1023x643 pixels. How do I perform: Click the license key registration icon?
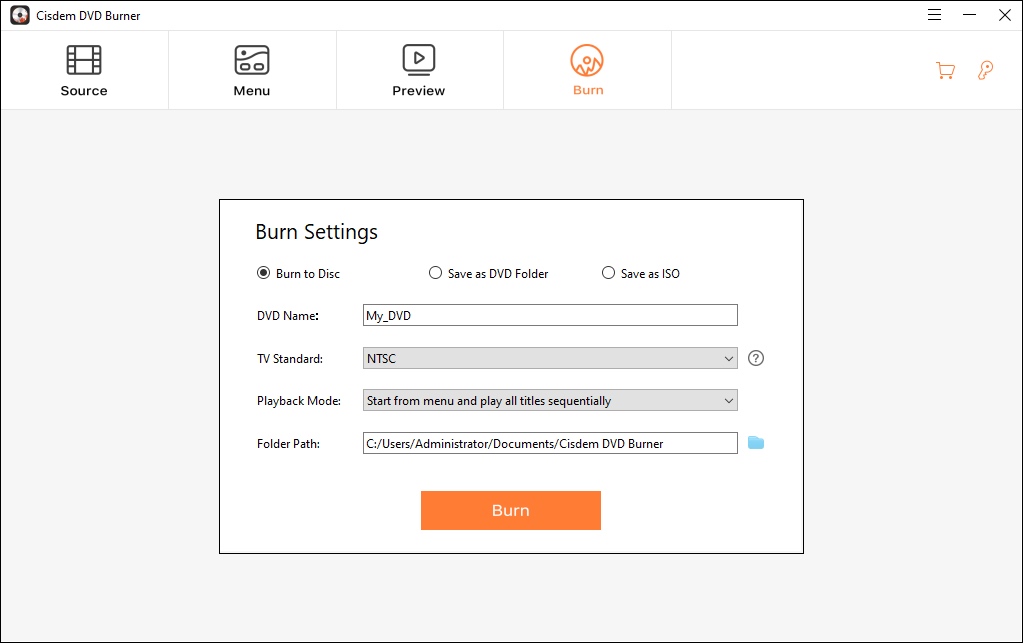pyautogui.click(x=985, y=70)
